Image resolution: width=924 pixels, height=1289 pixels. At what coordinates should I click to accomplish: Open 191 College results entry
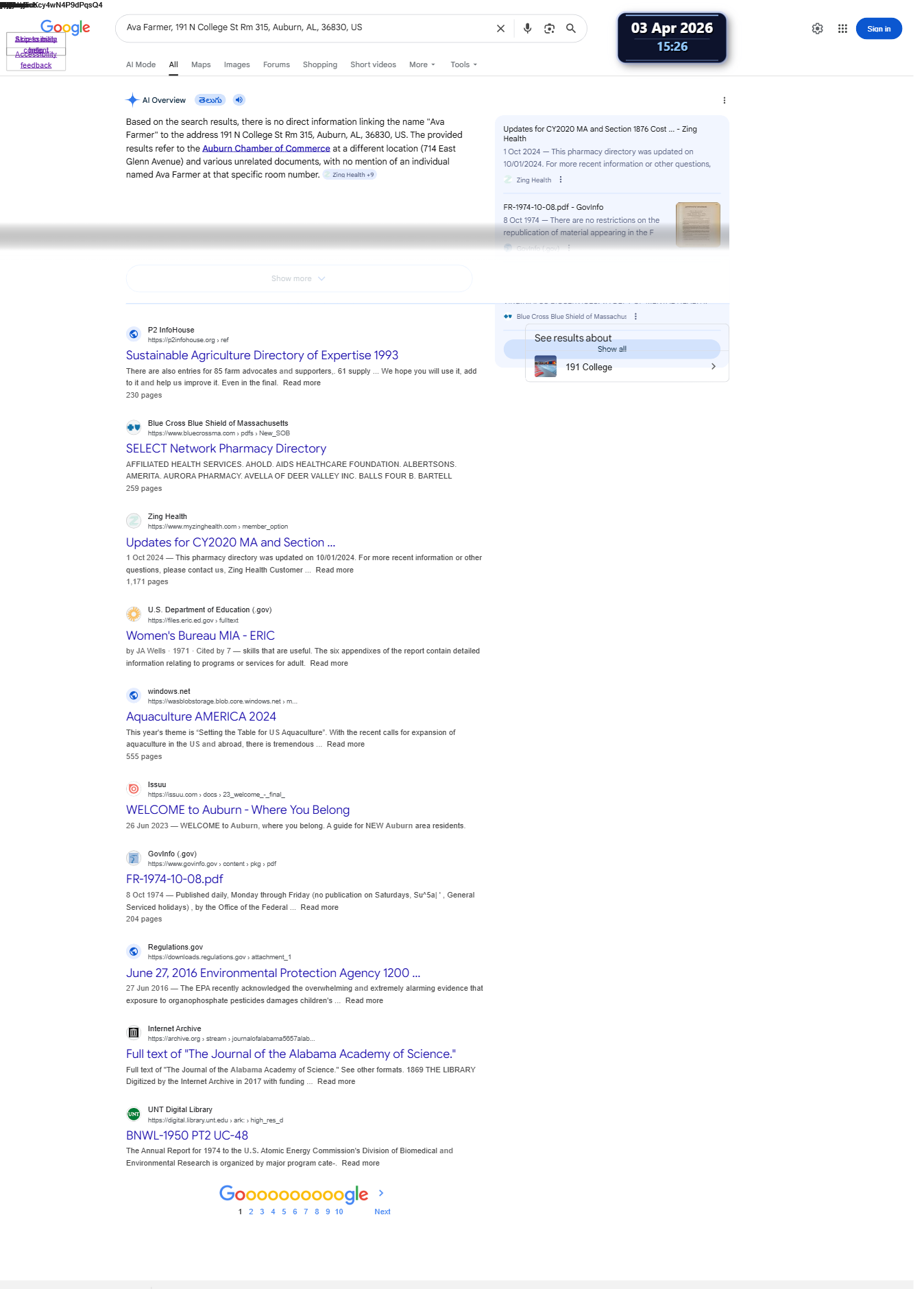click(x=627, y=367)
